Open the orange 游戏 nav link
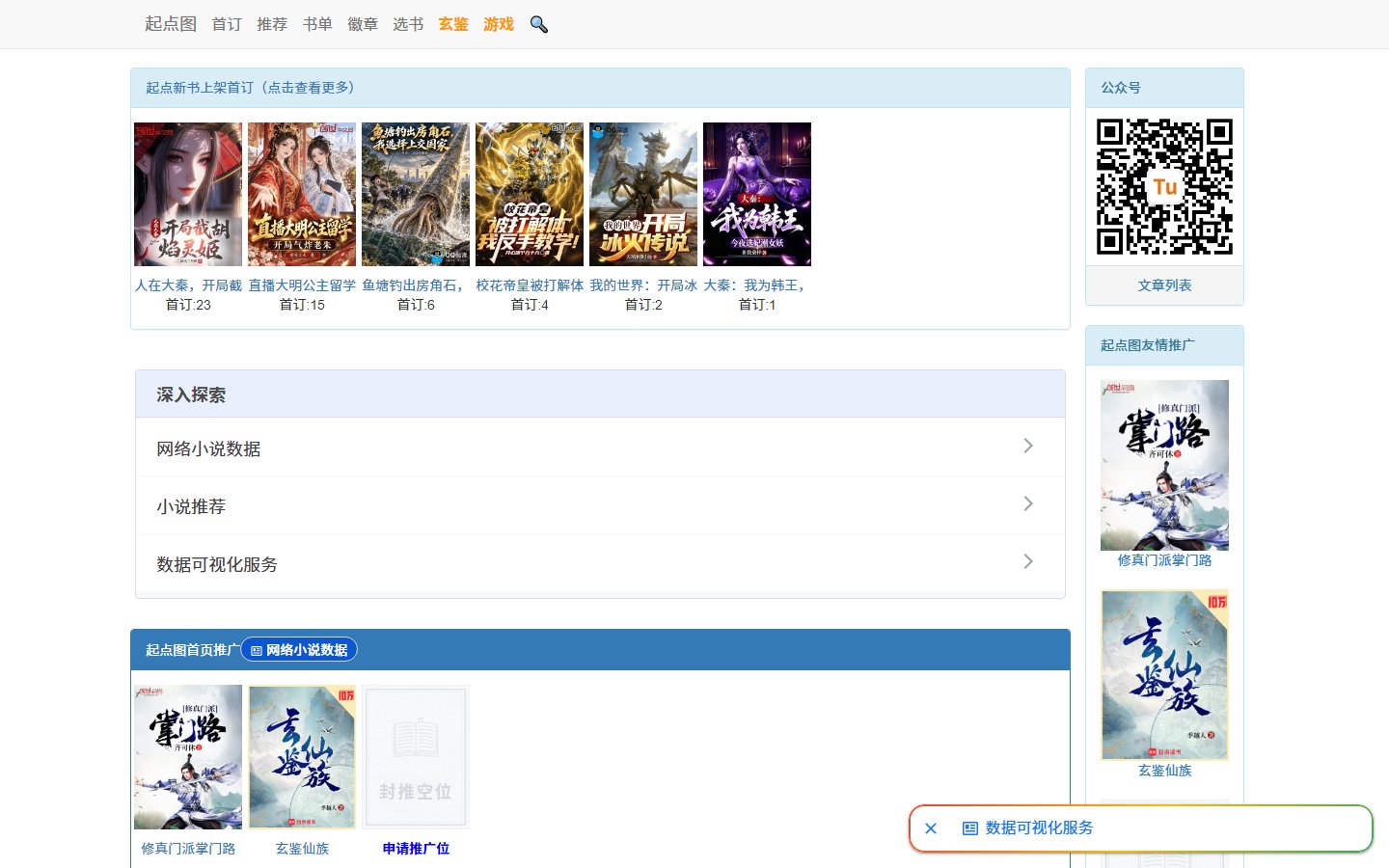 499,24
